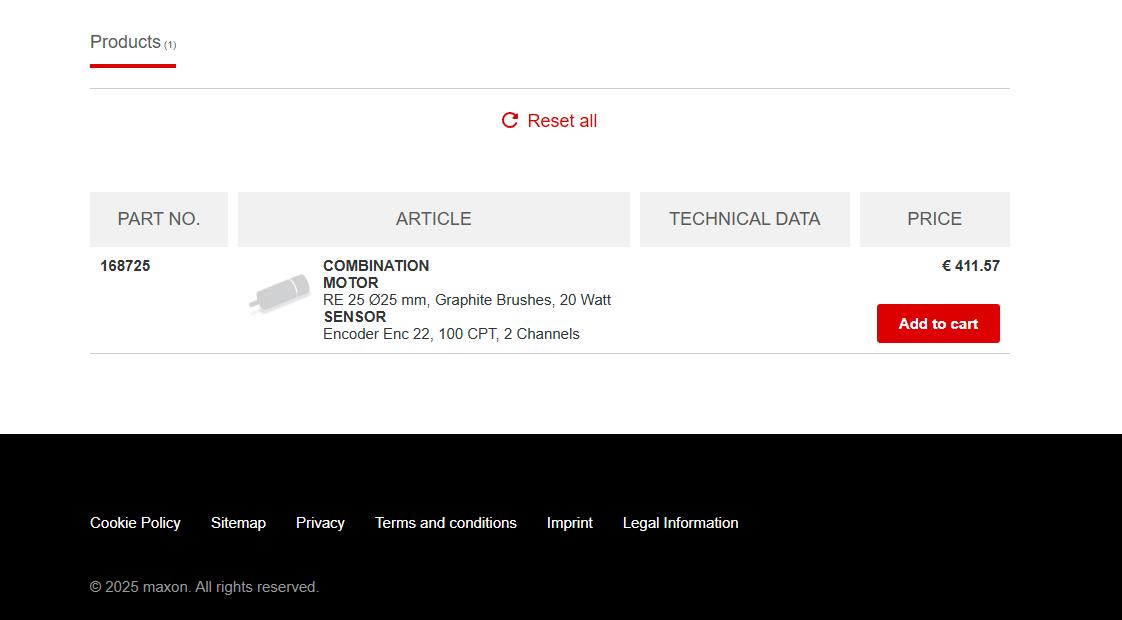Select the RE 25 Graphite Brushes motor description
Screen dimensions: 1122x620
pyautogui.click(x=467, y=300)
